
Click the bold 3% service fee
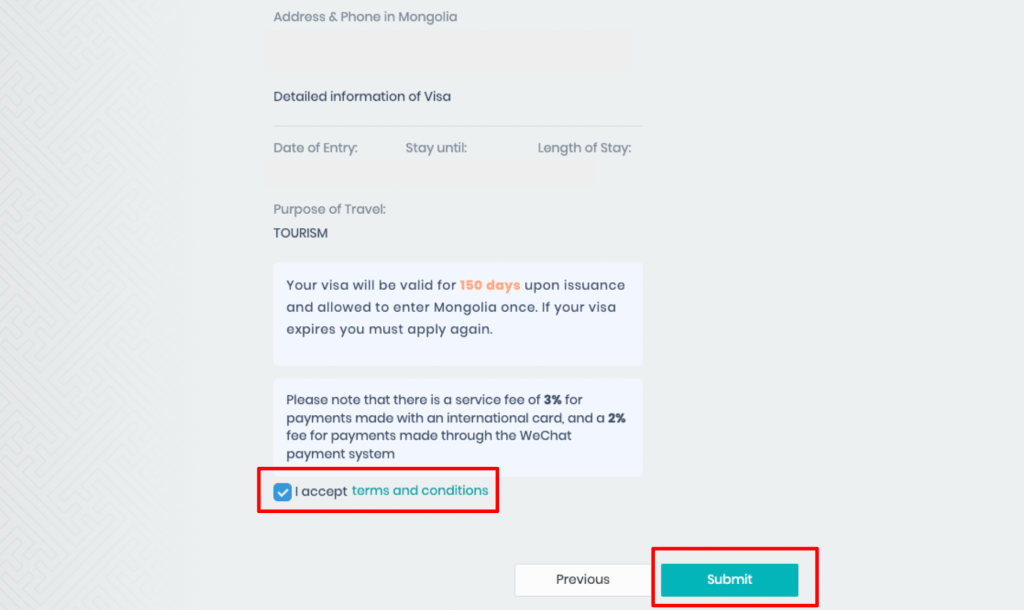coord(552,400)
